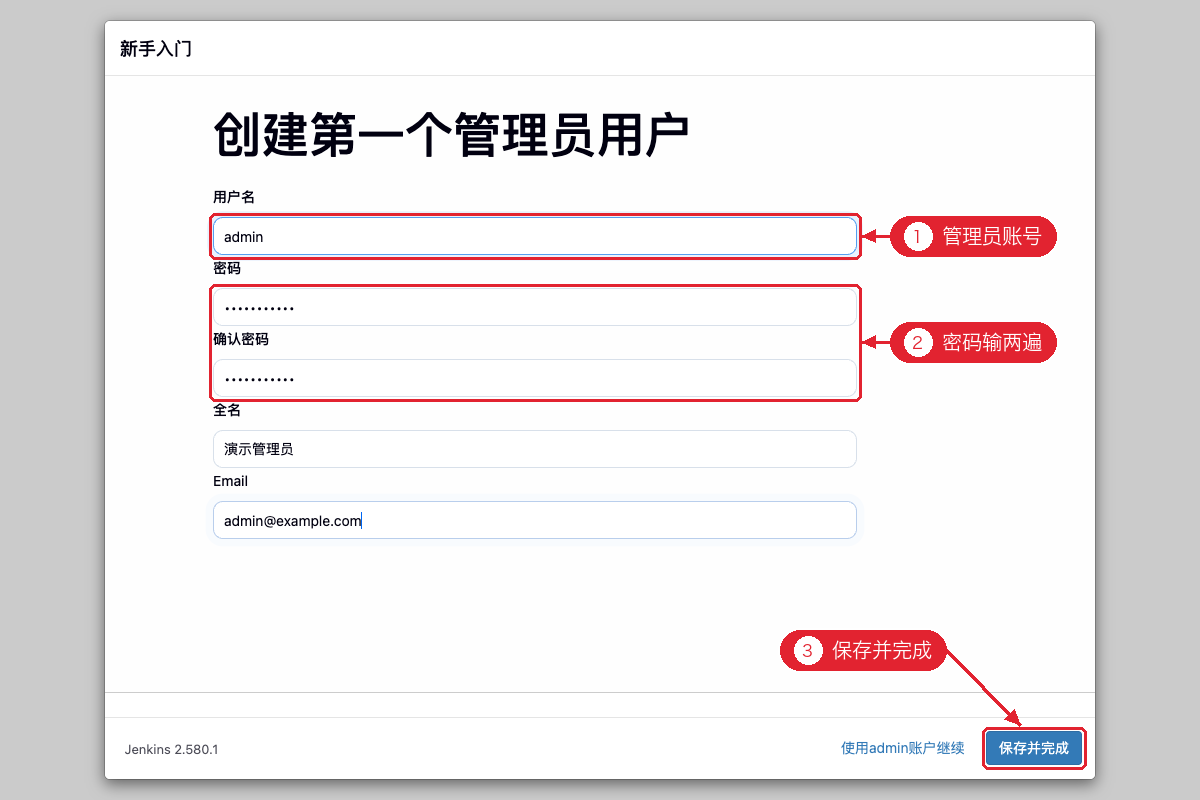Click the 创建第一个管理员用户 heading

(452, 137)
